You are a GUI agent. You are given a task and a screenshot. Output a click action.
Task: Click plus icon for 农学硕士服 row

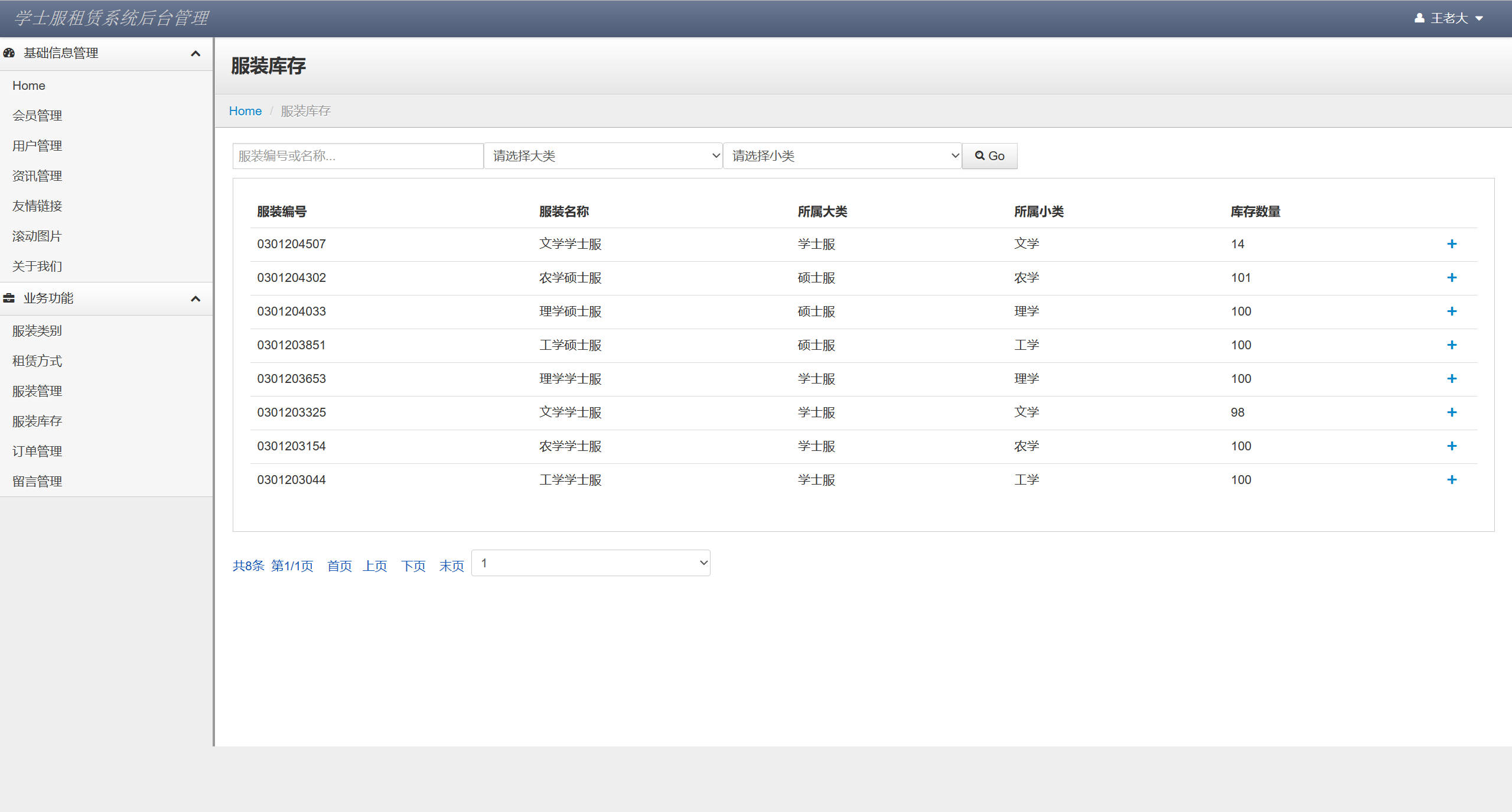[1452, 278]
